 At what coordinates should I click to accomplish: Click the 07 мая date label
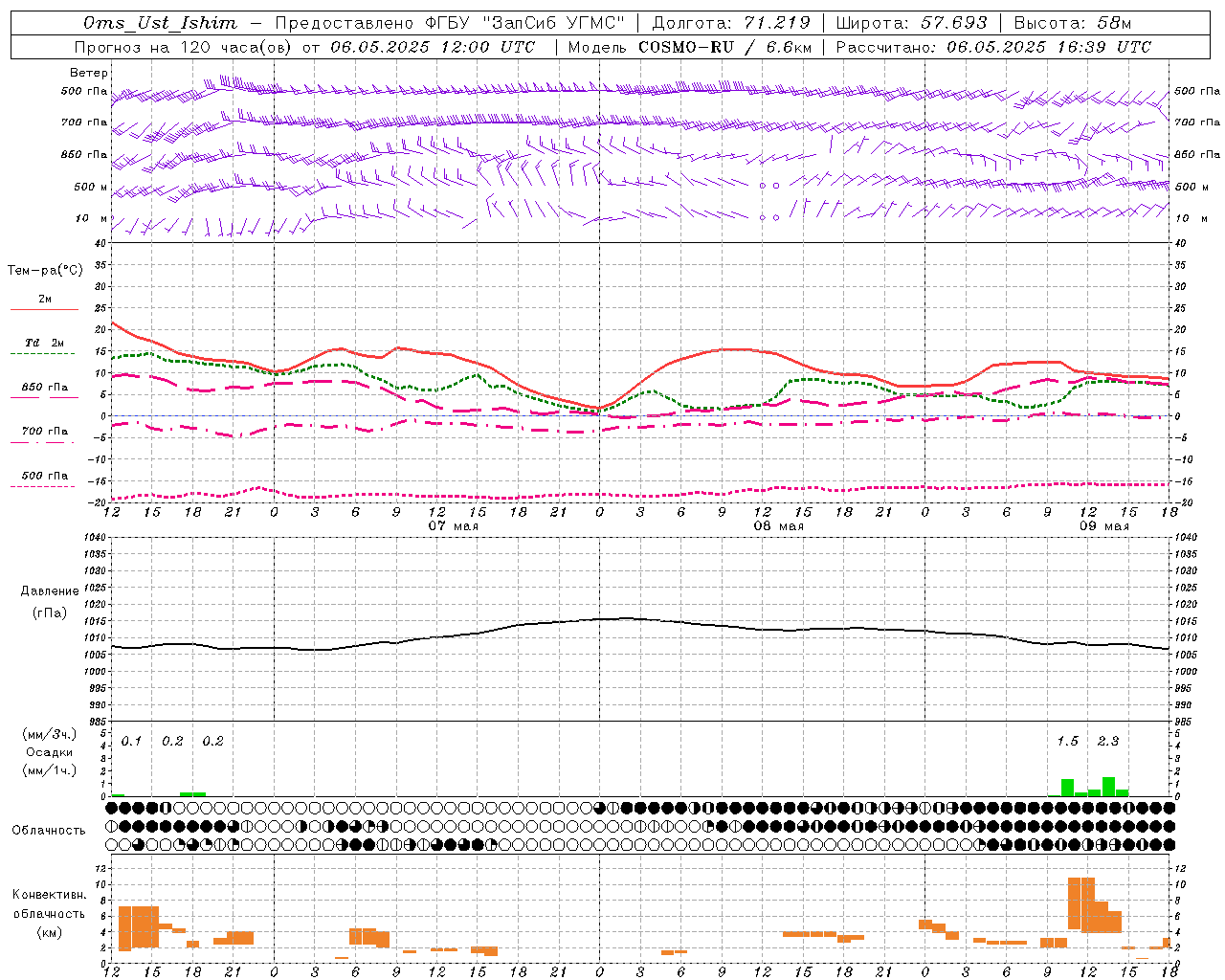pyautogui.click(x=454, y=526)
